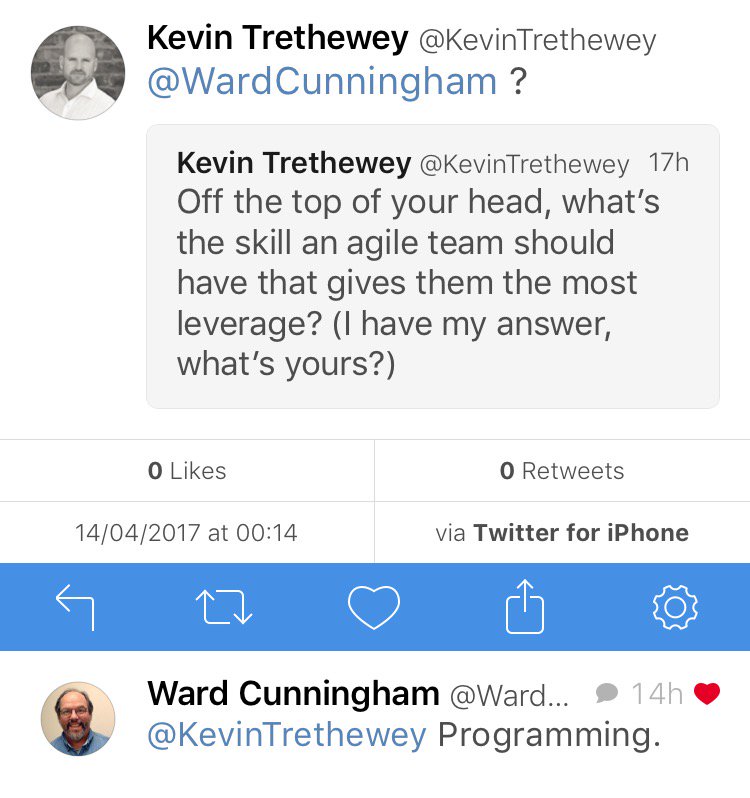Open Ward Cunningham's profile photo
750x798 pixels.
click(x=79, y=719)
